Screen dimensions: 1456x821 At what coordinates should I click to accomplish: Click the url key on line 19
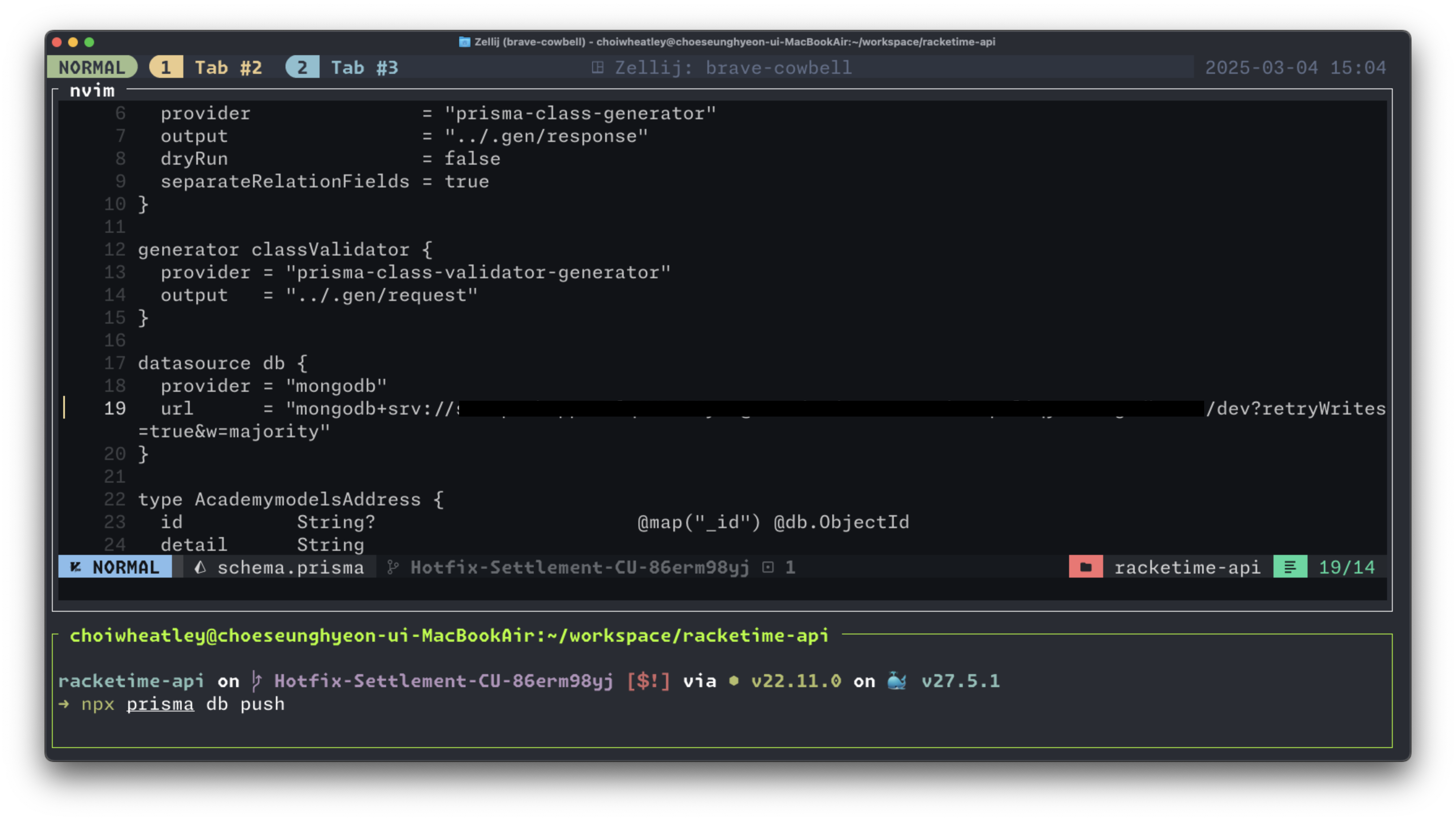[x=177, y=408]
